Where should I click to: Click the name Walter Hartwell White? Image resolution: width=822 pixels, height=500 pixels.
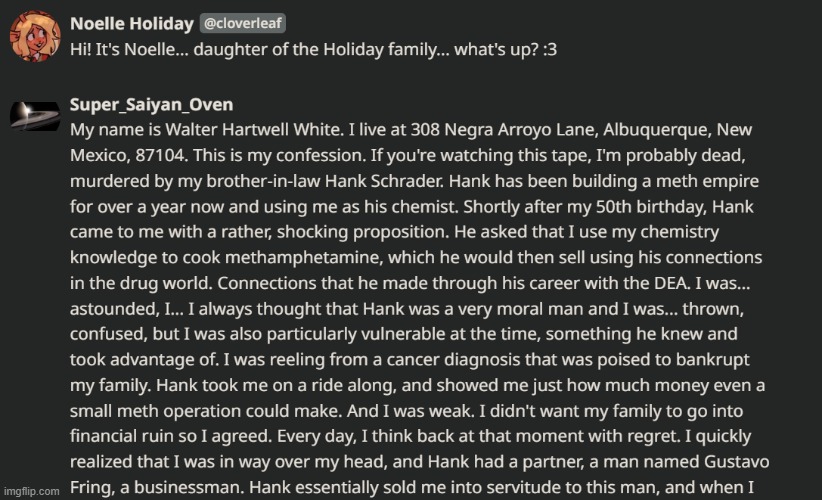254,130
